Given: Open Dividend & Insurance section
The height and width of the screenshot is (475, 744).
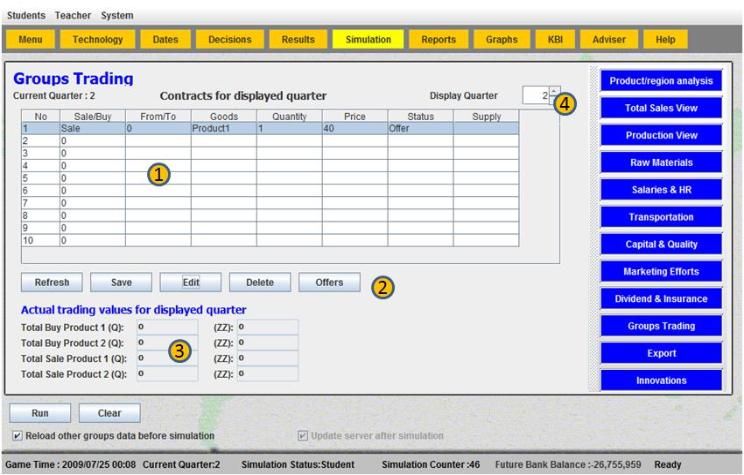Looking at the screenshot, I should 661,298.
